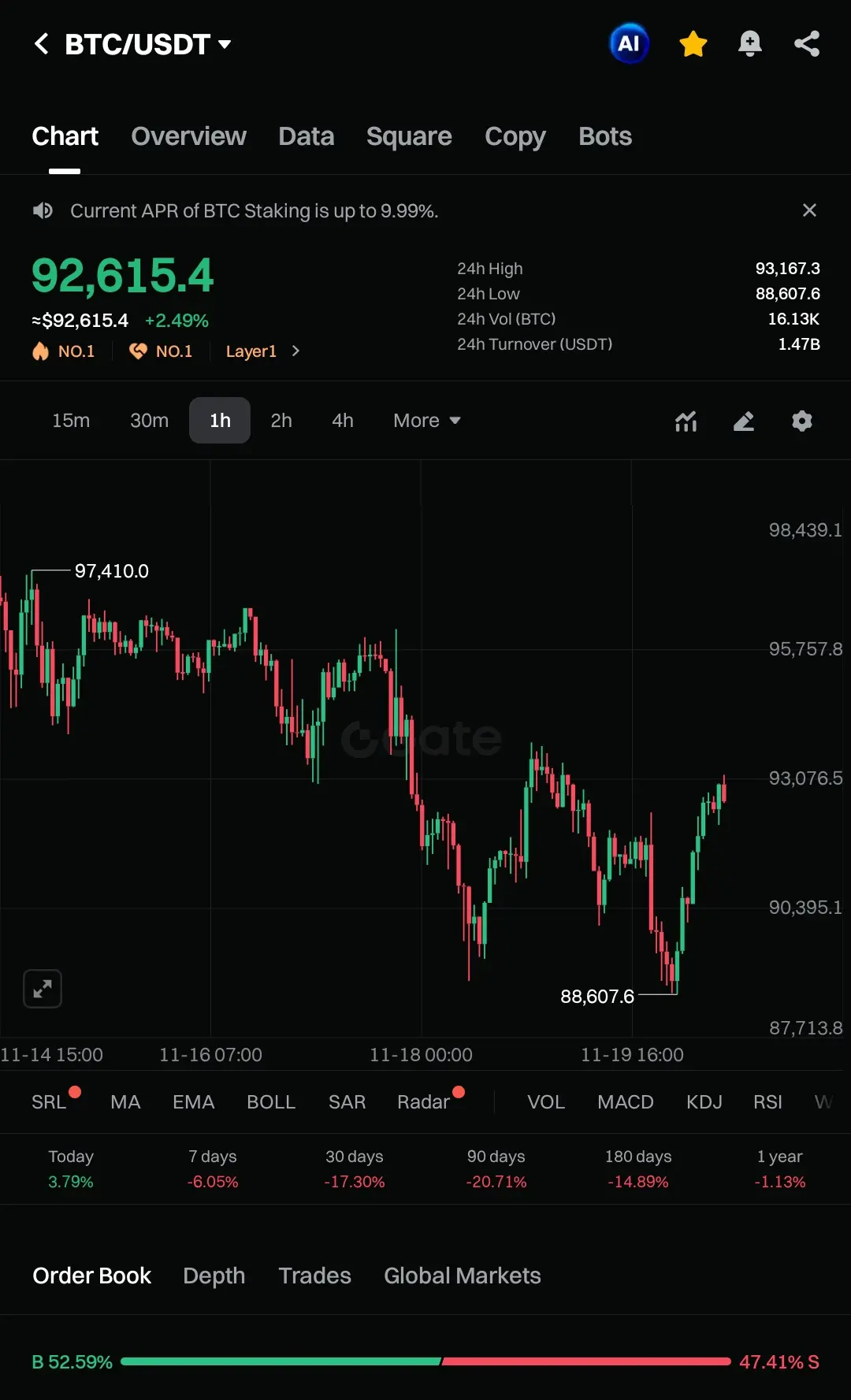Tap the 7 days -6.05% performance
The image size is (851, 1400).
pyautogui.click(x=213, y=1169)
